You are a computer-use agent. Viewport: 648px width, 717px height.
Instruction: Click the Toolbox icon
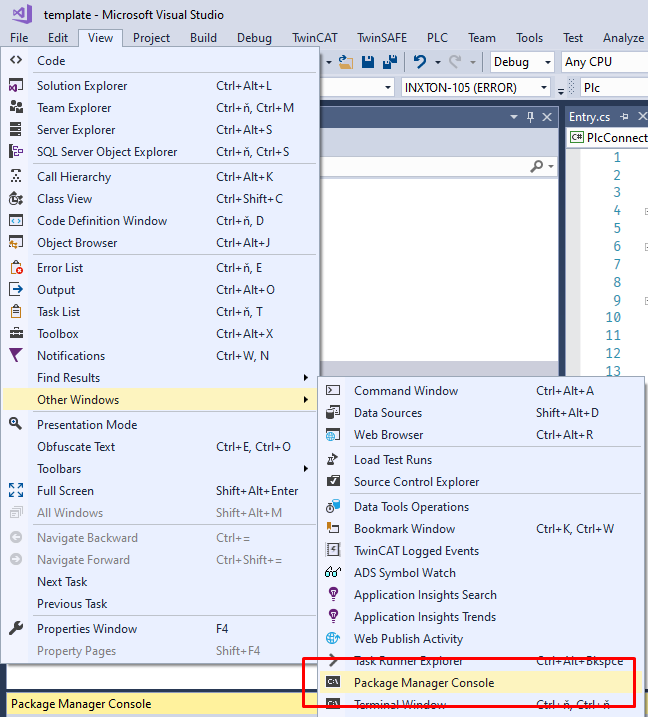(x=16, y=333)
